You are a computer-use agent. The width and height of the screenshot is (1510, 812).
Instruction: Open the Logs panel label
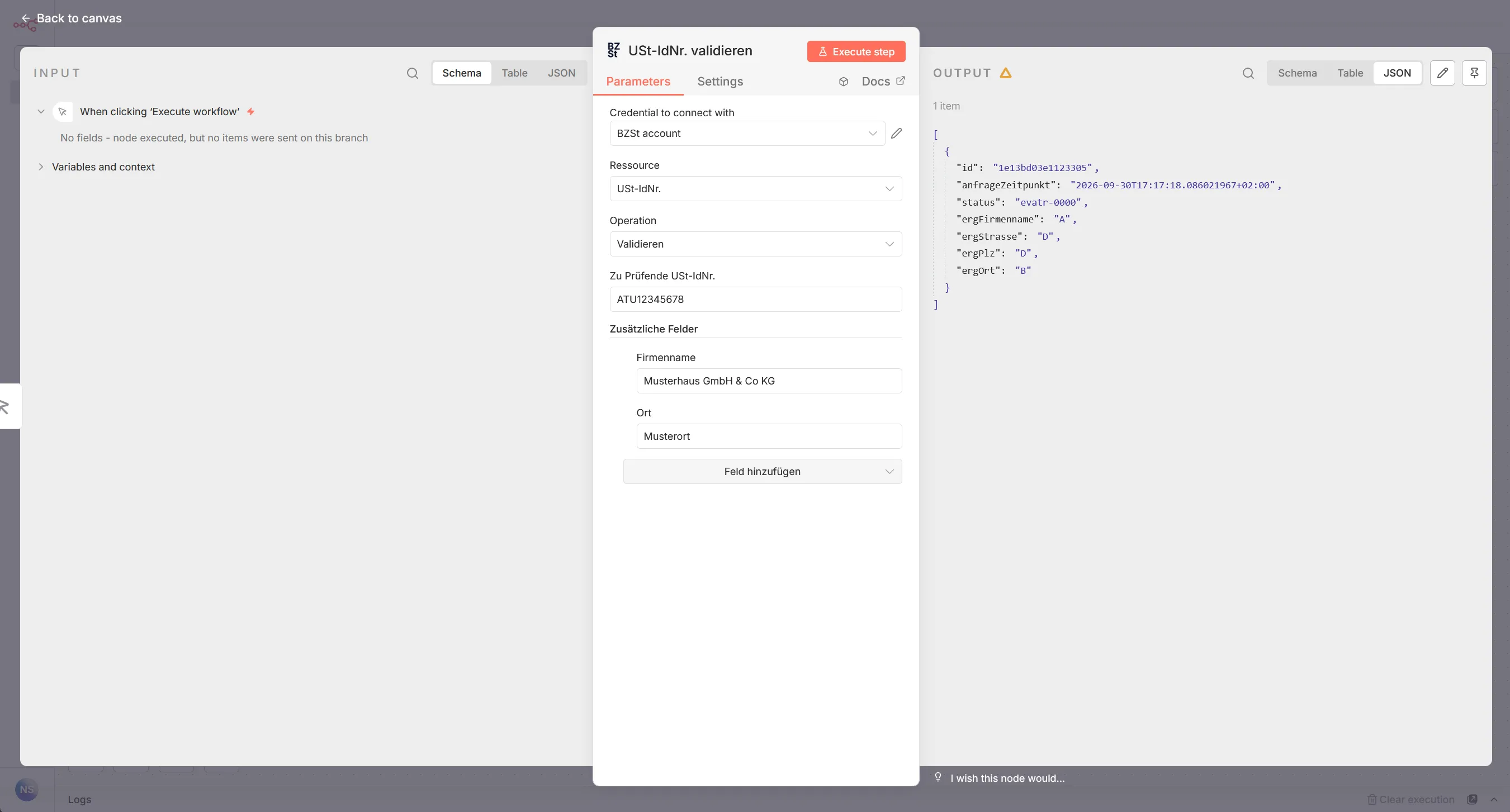point(80,800)
